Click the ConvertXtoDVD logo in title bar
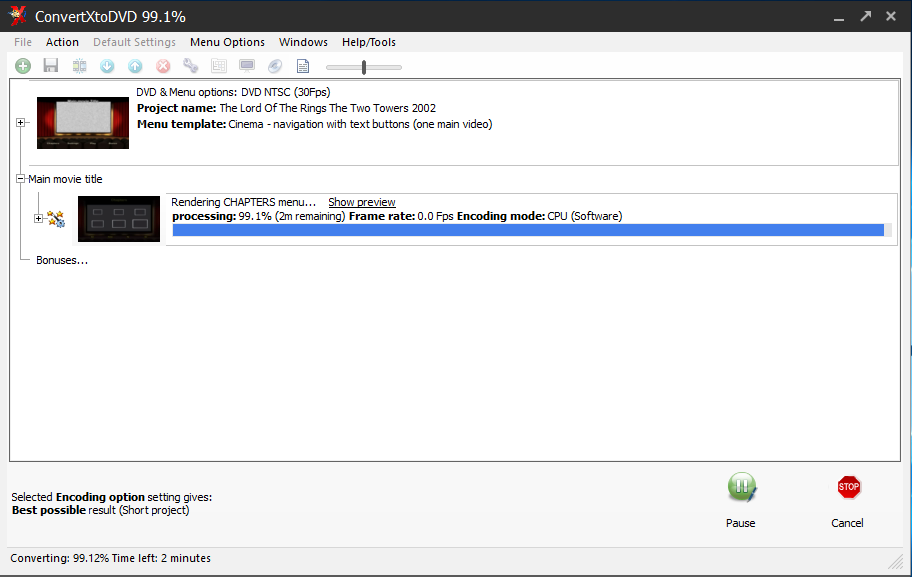The width and height of the screenshot is (912, 577). pyautogui.click(x=17, y=16)
